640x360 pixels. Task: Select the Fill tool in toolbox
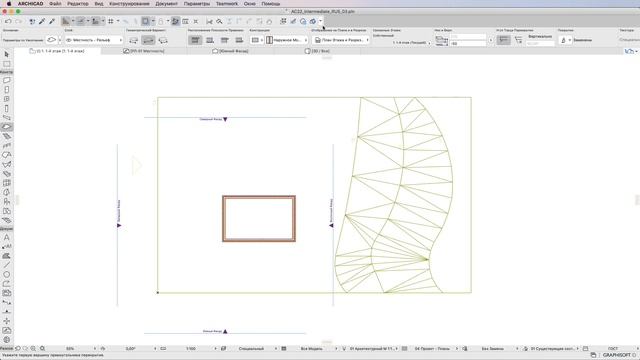7,256
